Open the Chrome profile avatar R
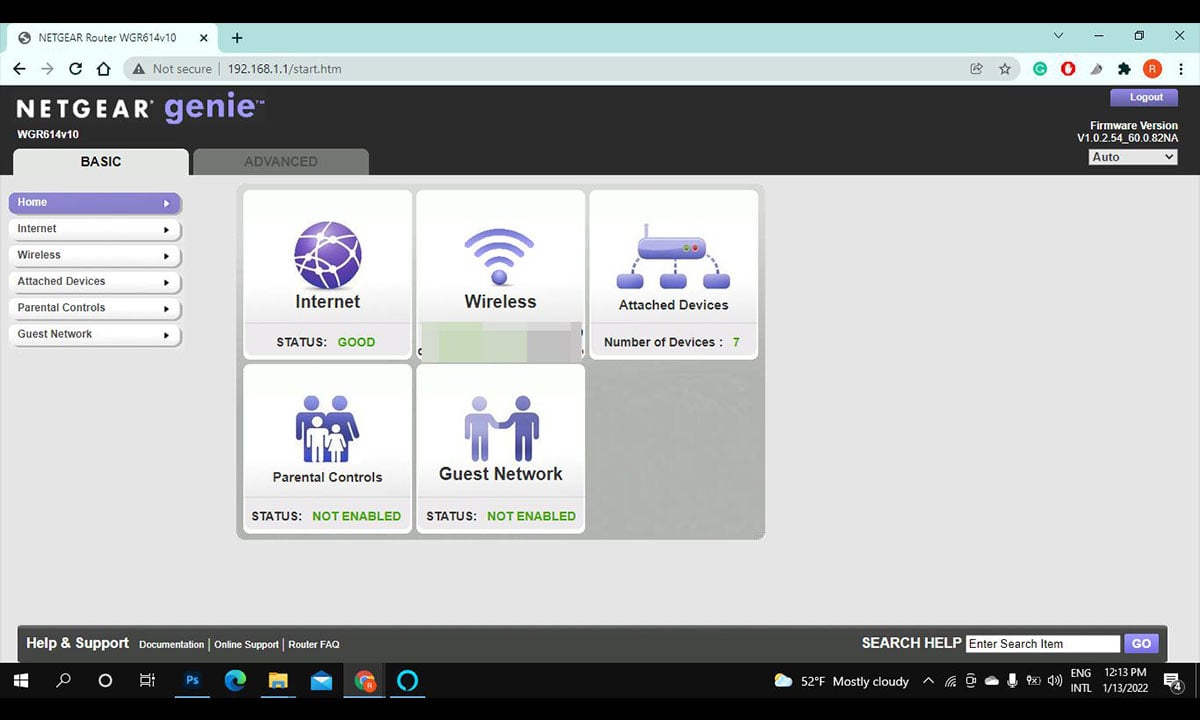 (x=1152, y=69)
